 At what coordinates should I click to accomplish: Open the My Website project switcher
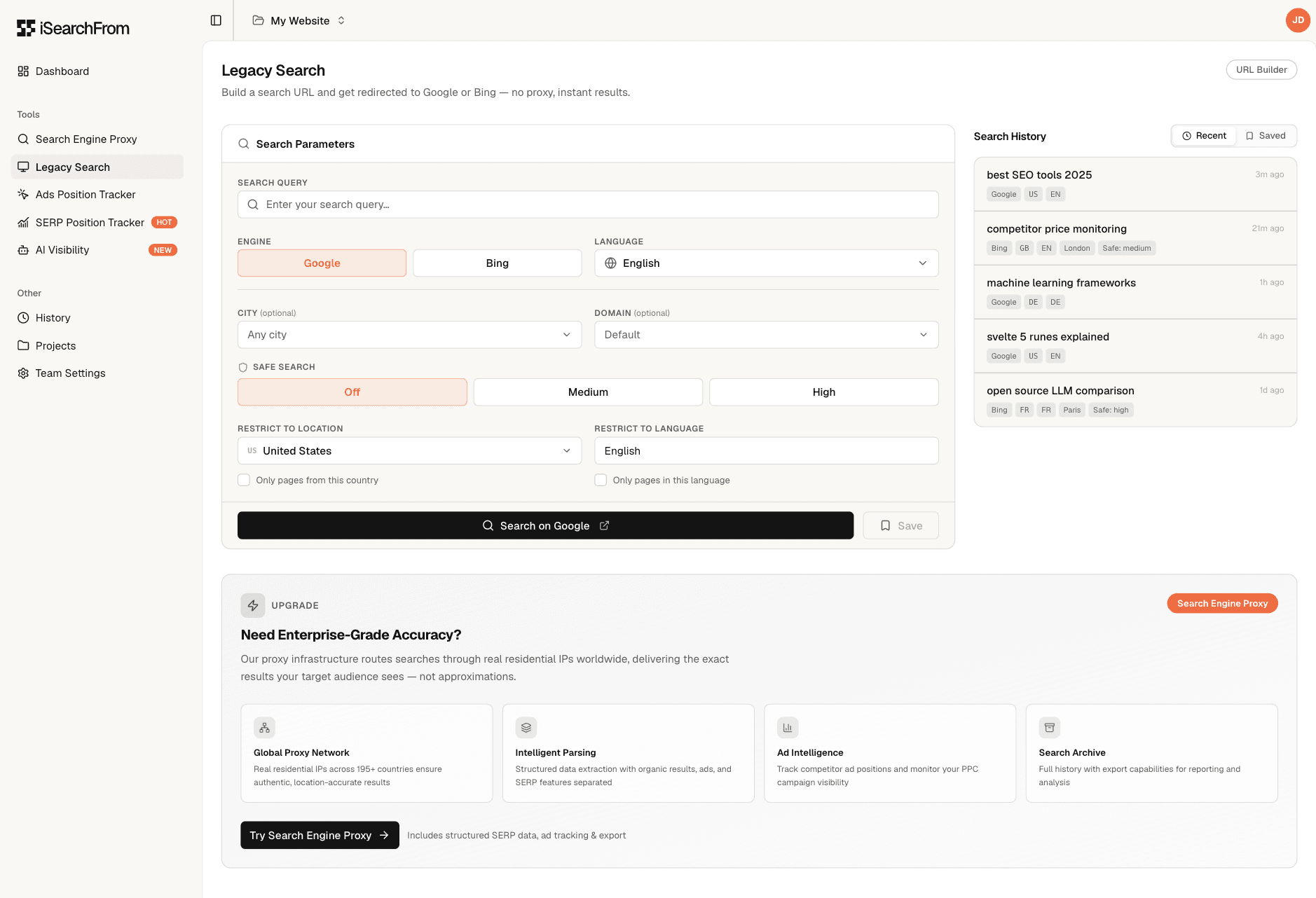299,20
